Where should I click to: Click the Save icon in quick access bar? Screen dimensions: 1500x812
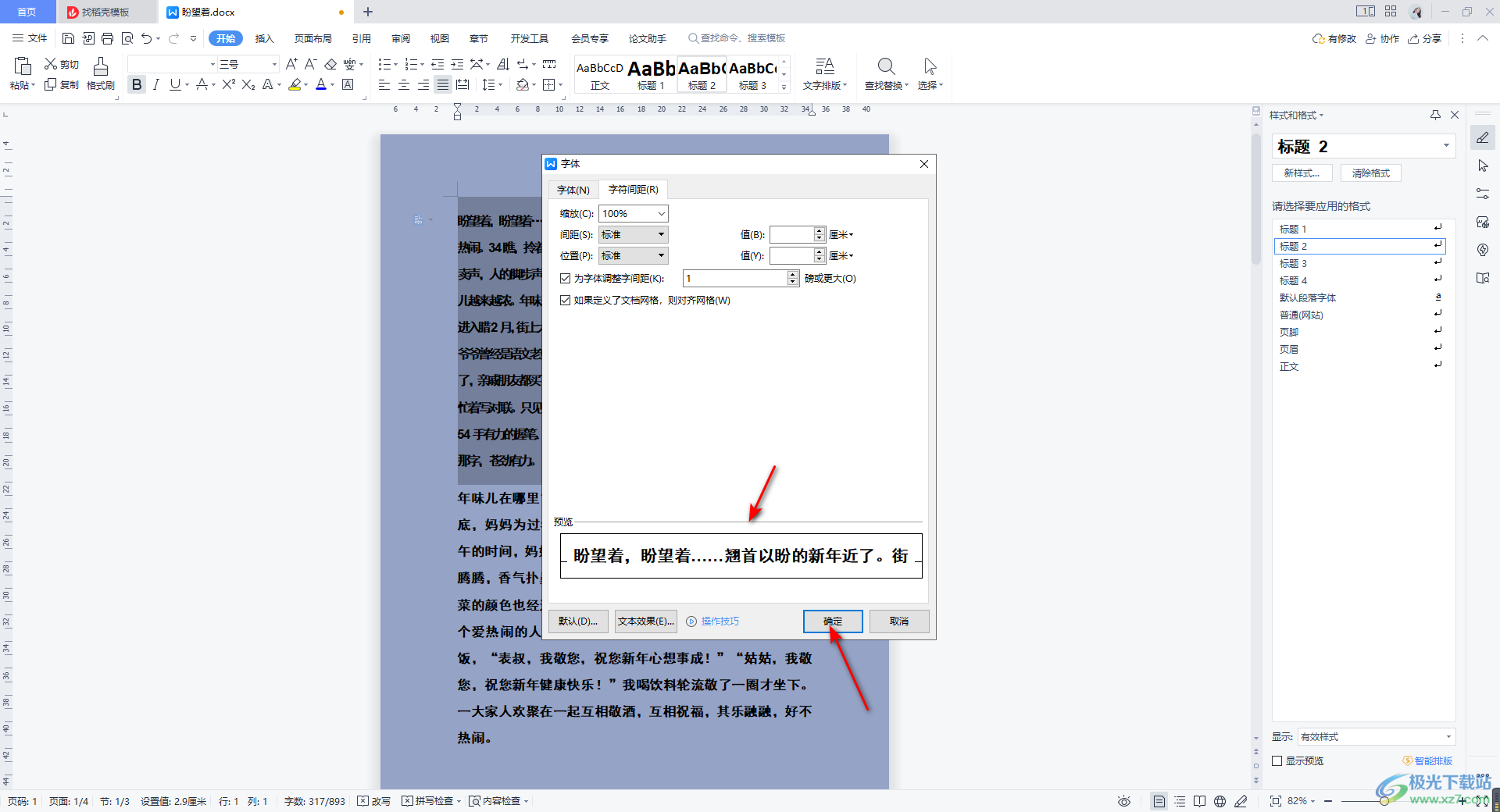pyautogui.click(x=68, y=38)
